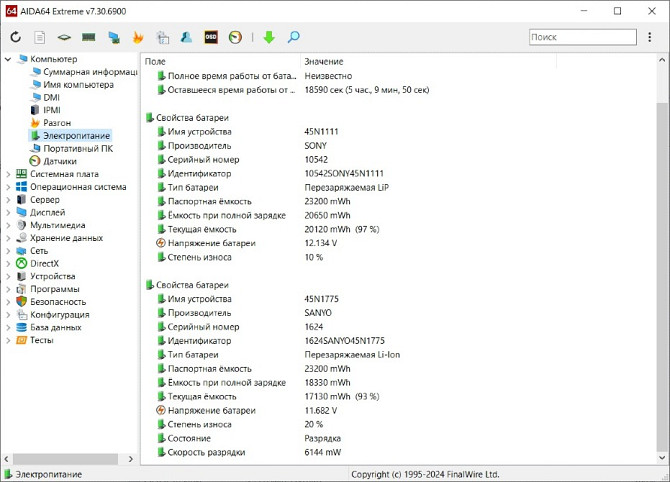This screenshot has height=482, width=670.
Task: Select Имя компьютера tree item
Action: pos(78,85)
